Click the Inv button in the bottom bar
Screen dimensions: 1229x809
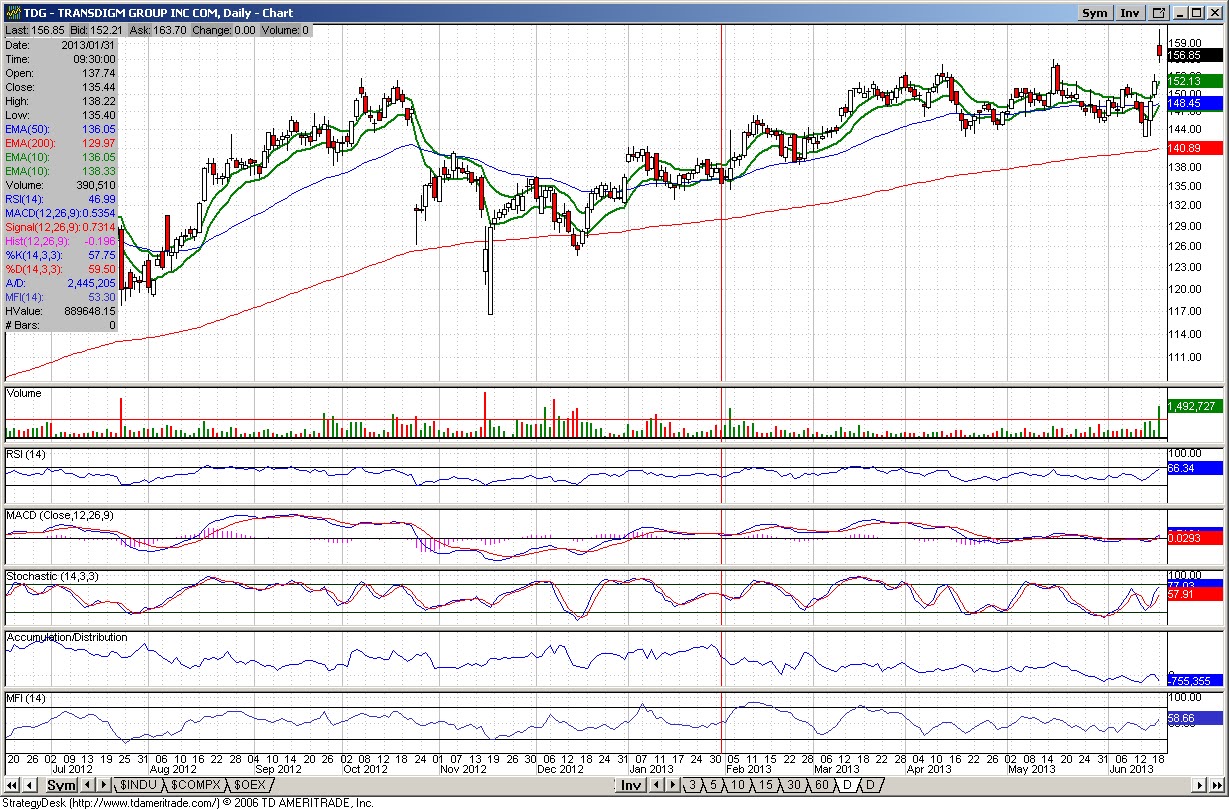(x=630, y=786)
